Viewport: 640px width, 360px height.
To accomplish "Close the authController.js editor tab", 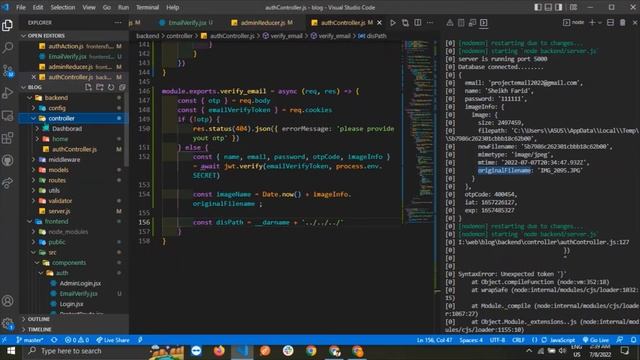I will tap(380, 23).
